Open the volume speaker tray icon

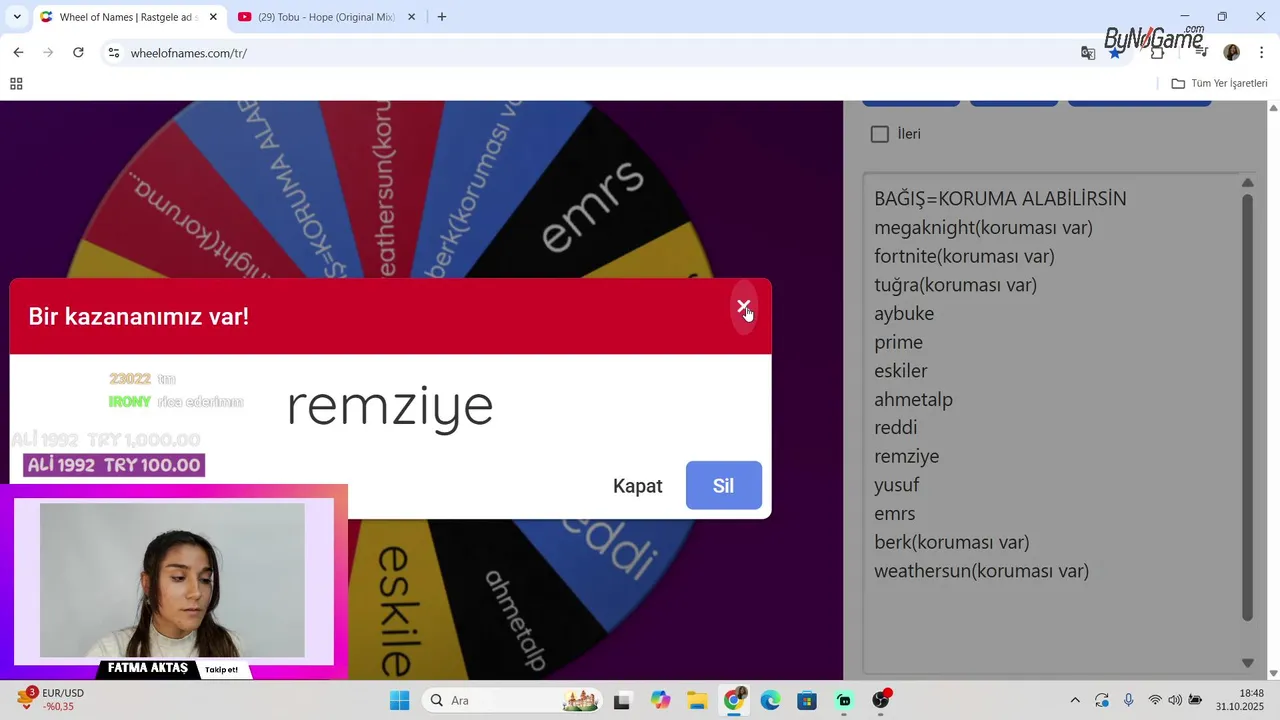1175,700
